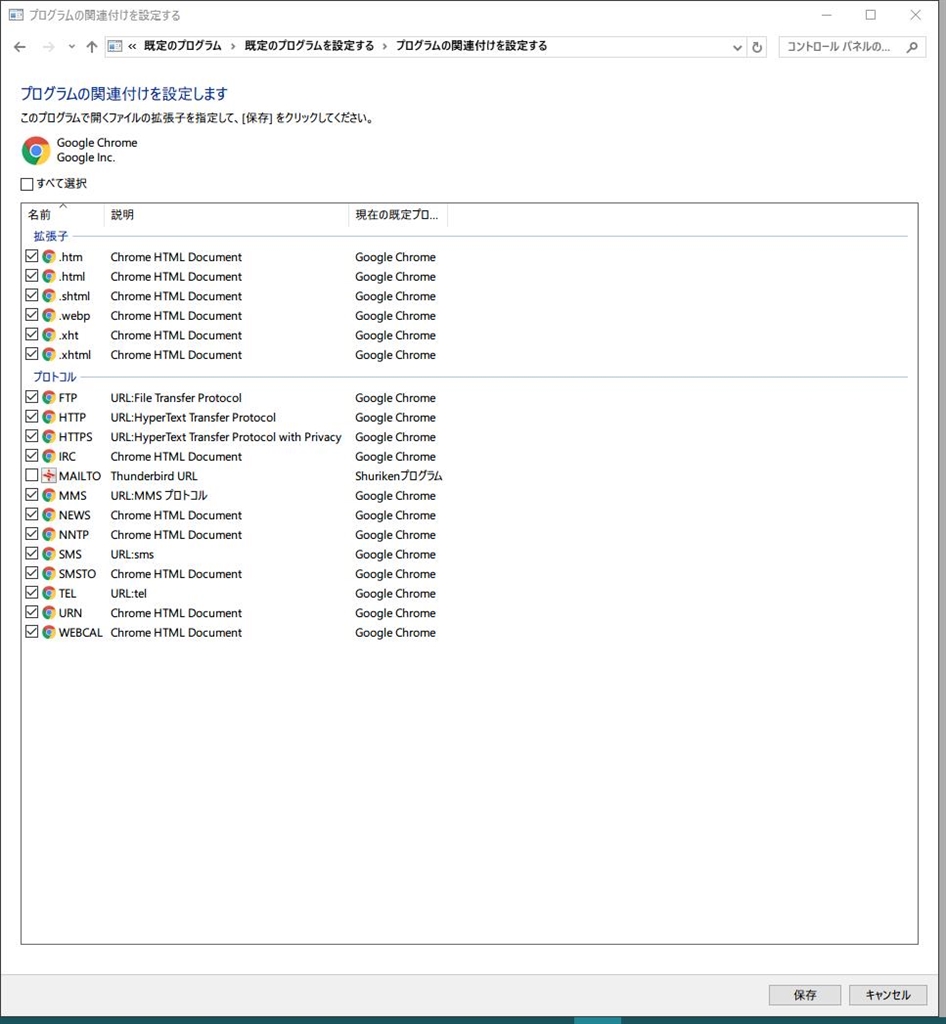Viewport: 946px width, 1024px height.
Task: Click the Chrome icon in the URN row
Action: pos(49,613)
